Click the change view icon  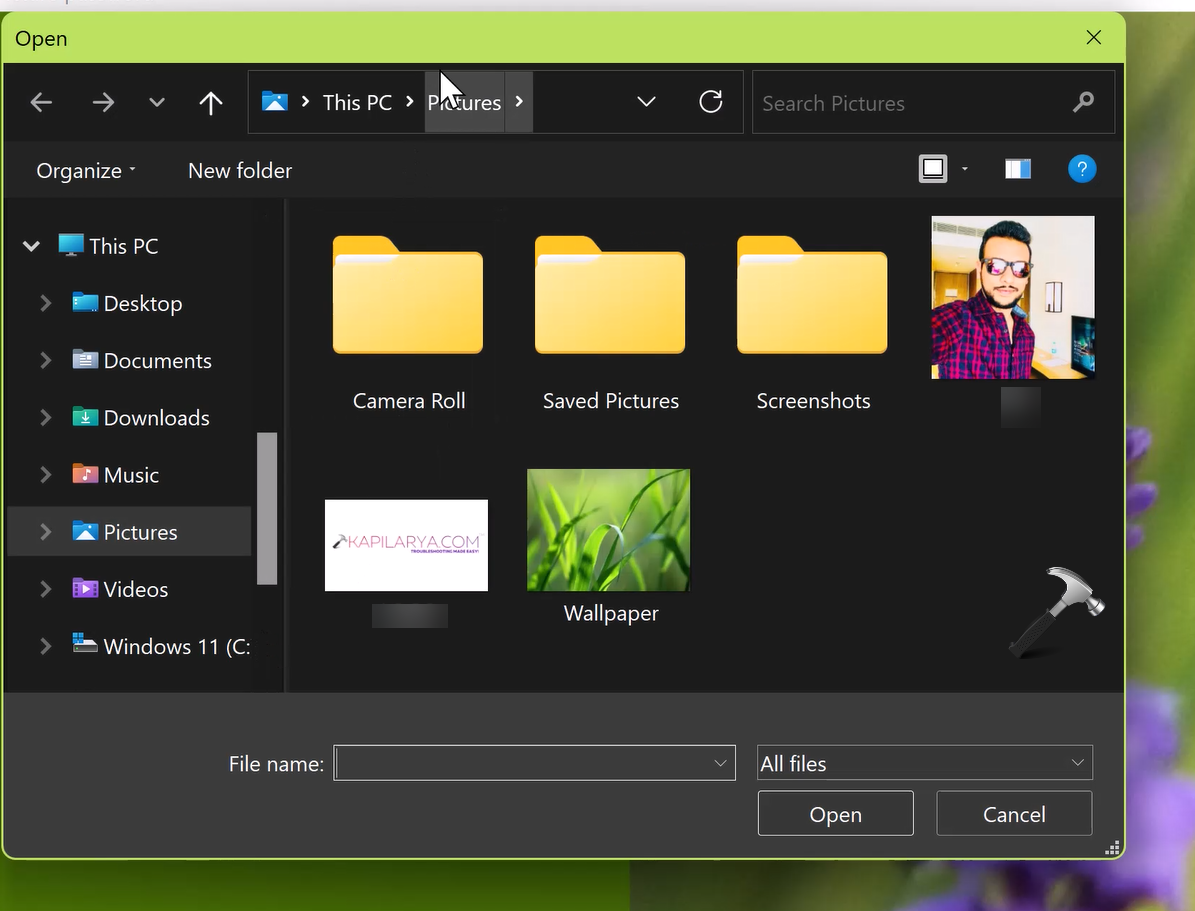click(x=933, y=169)
